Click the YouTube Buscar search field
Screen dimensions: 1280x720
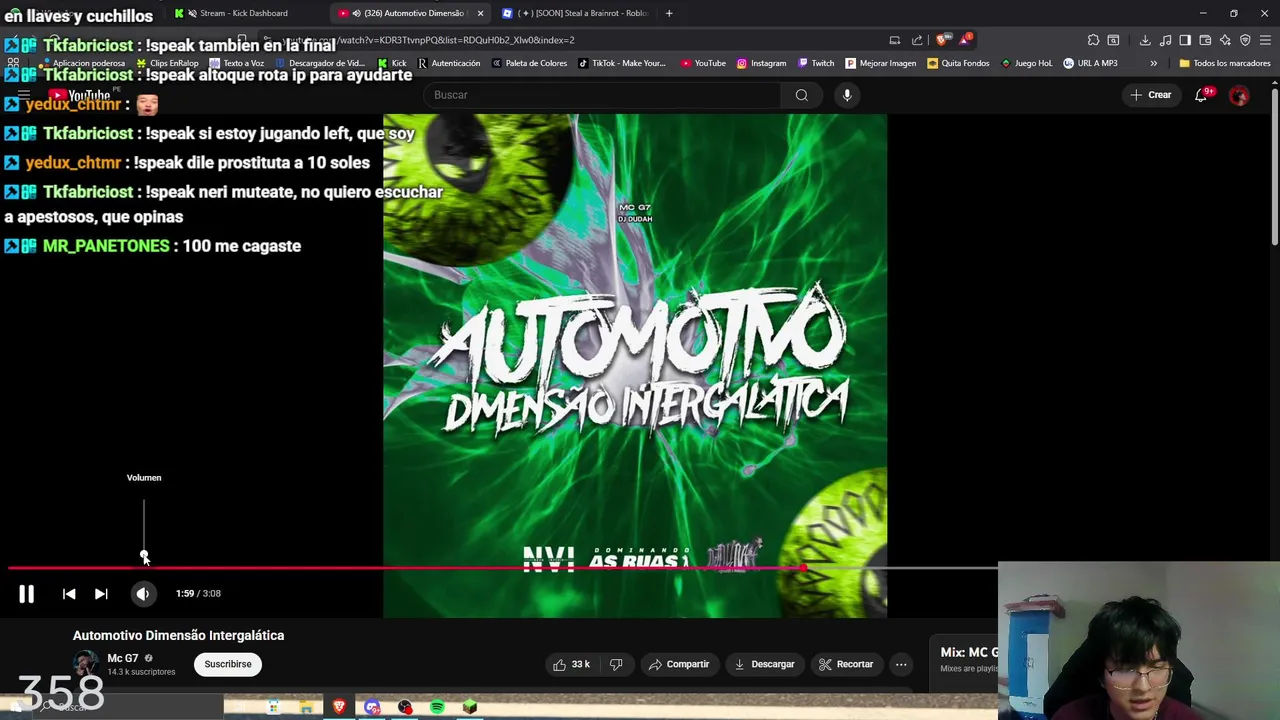pos(603,95)
